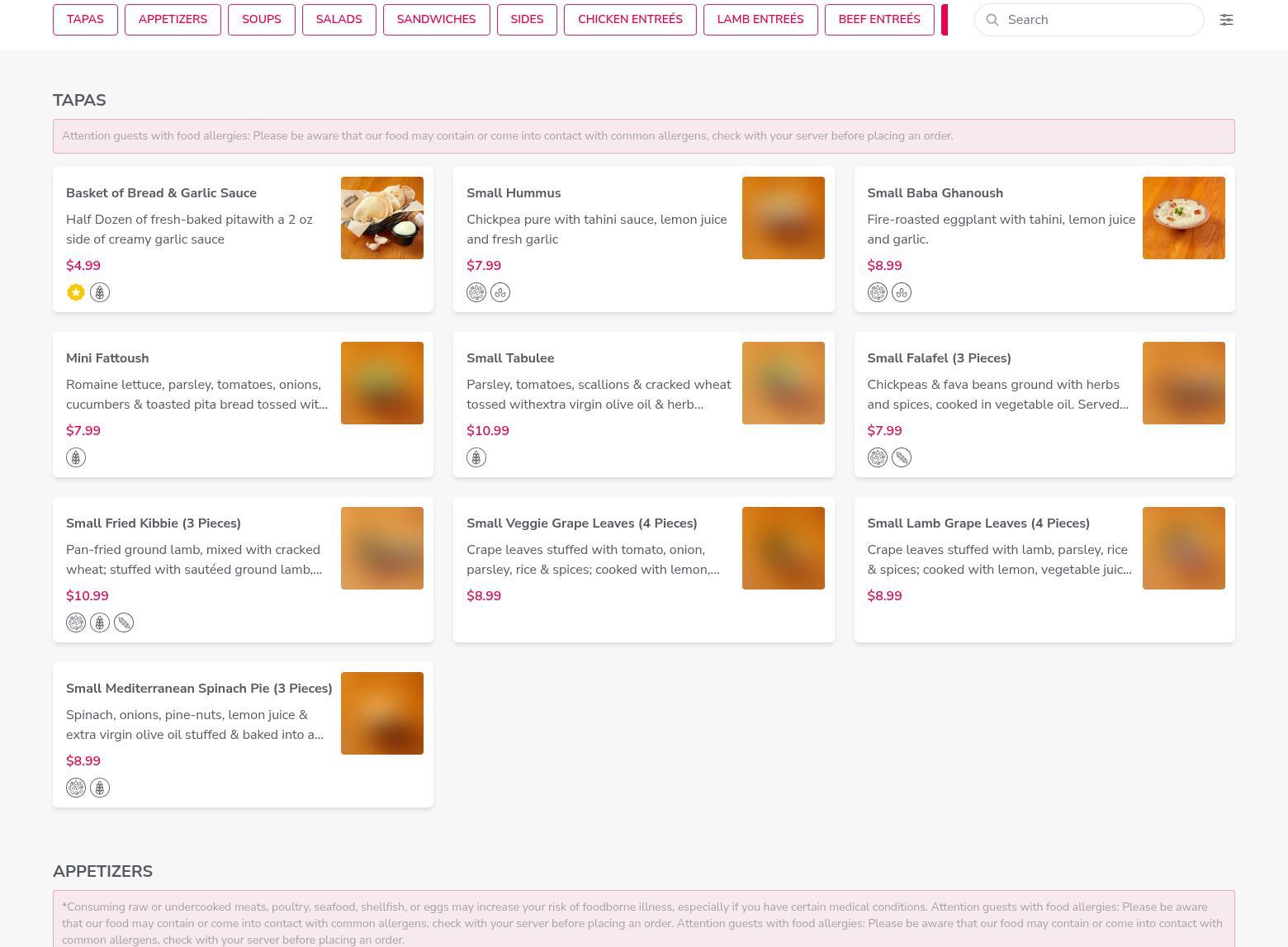This screenshot has height=947, width=1288.
Task: Click the bean pod icon under Small Falafel
Action: pos(902,457)
